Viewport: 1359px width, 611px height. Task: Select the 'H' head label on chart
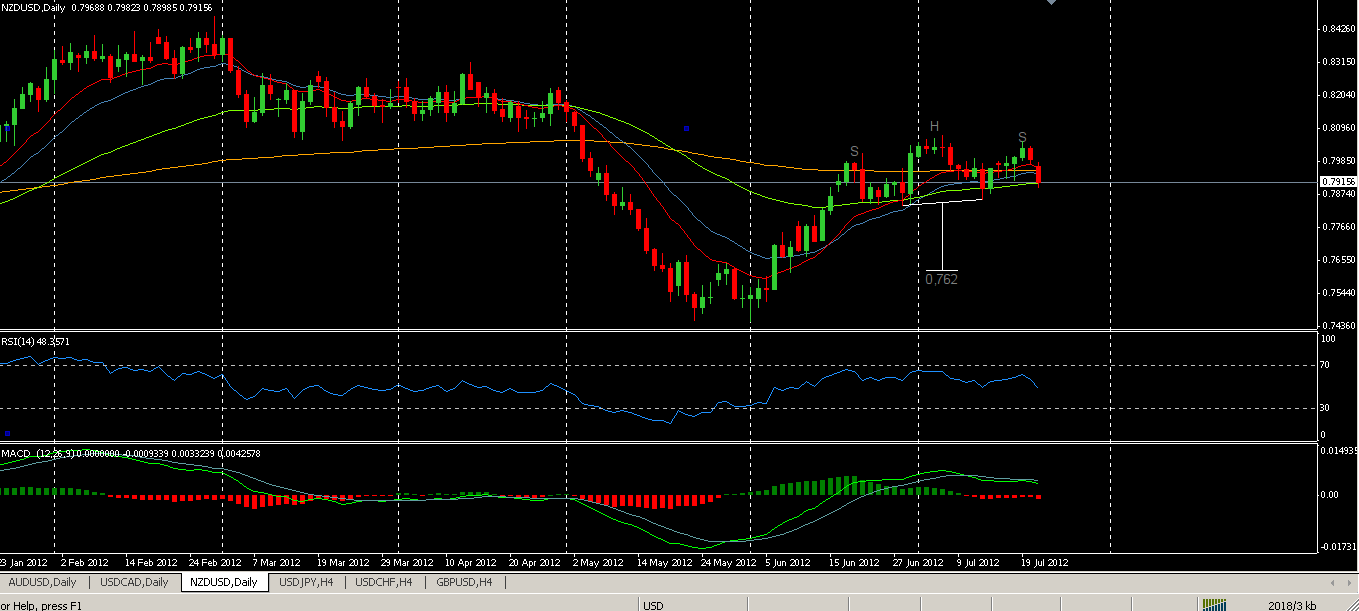coord(934,126)
